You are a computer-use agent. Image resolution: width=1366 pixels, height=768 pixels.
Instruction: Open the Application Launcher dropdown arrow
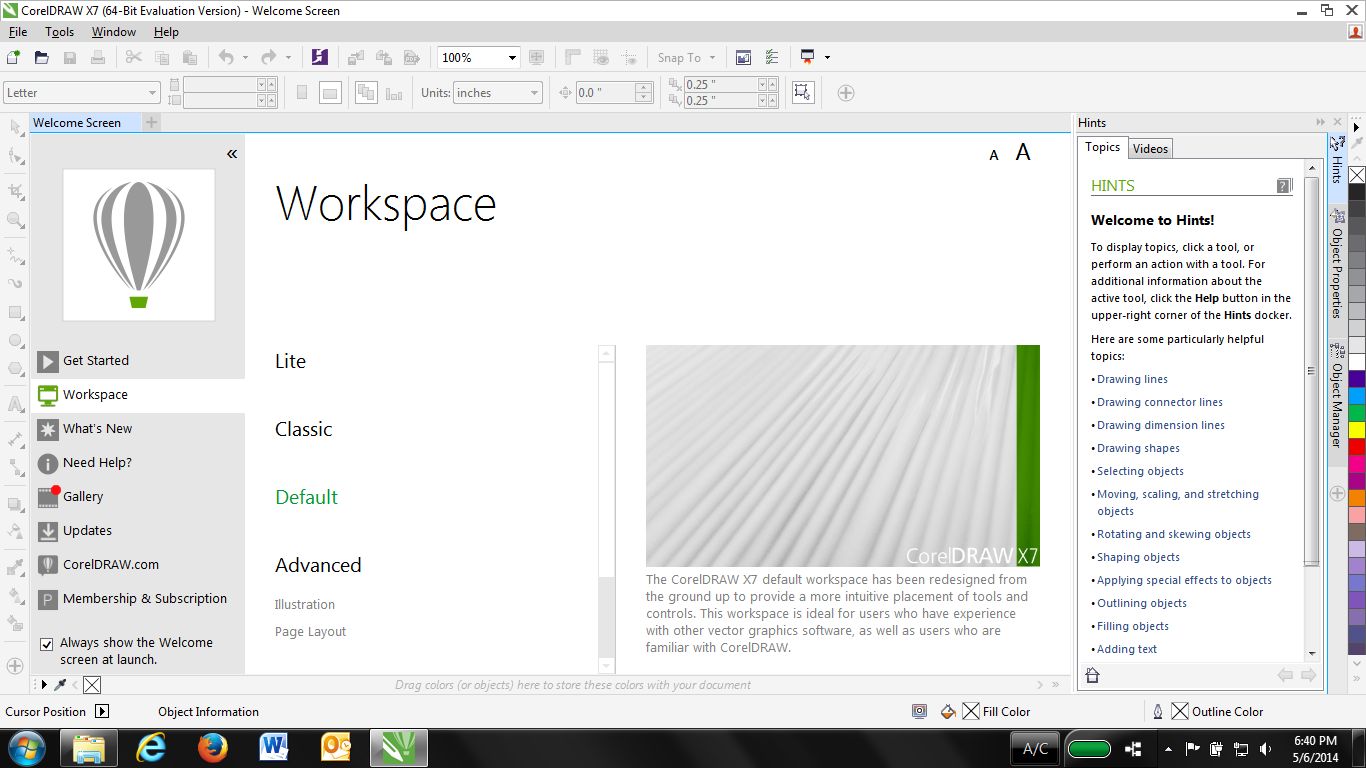[x=827, y=58]
